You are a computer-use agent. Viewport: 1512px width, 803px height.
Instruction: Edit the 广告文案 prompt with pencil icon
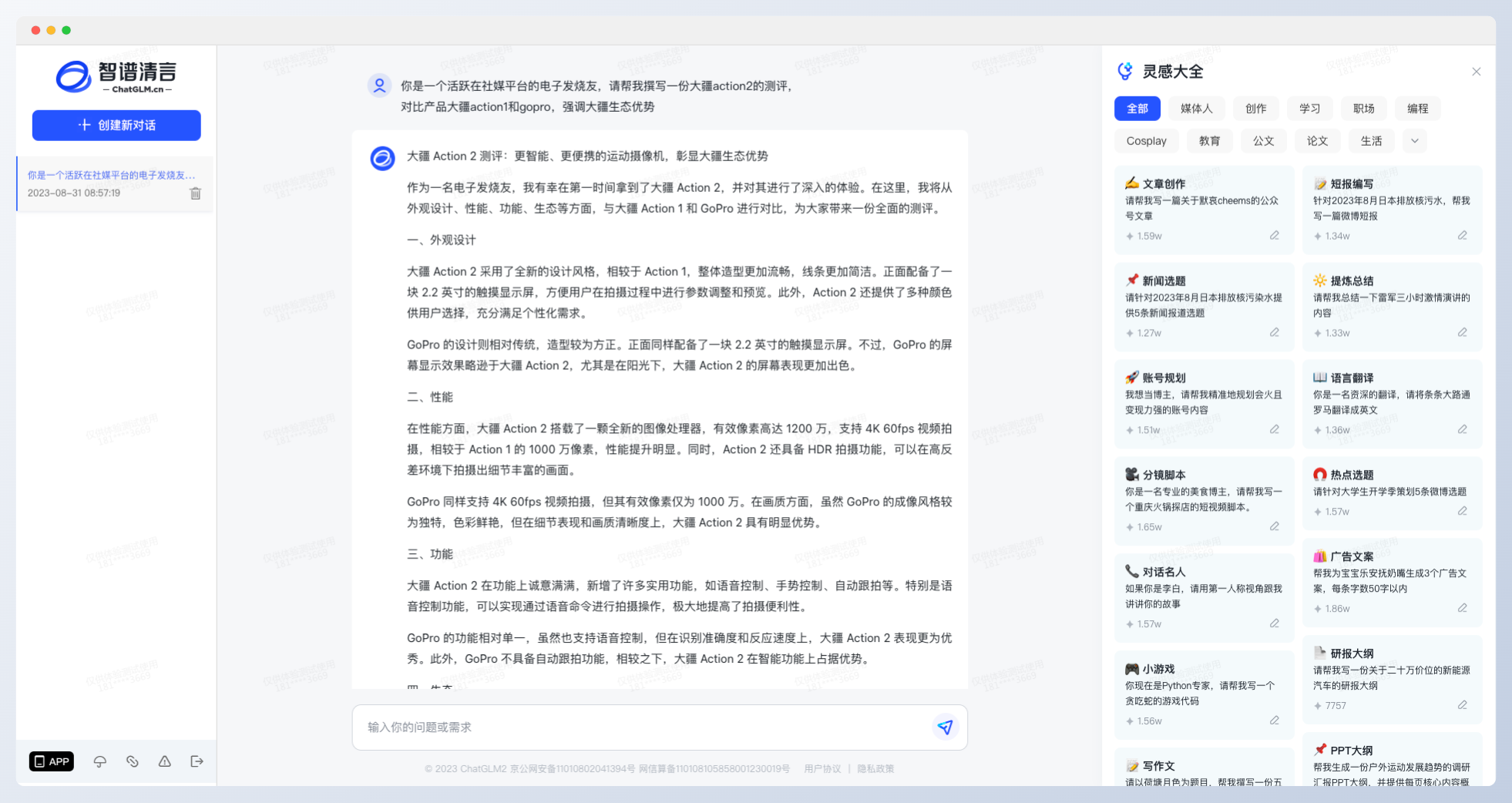click(1463, 609)
